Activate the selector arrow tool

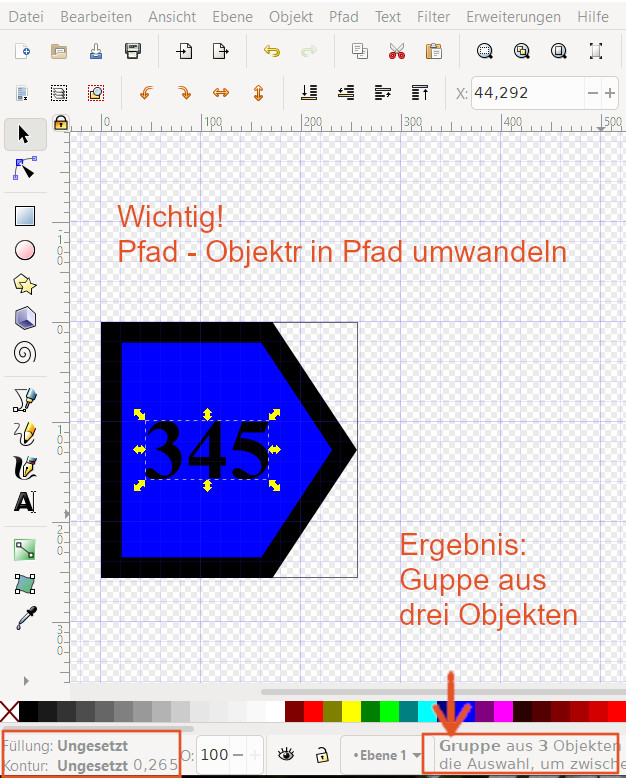tap(25, 134)
